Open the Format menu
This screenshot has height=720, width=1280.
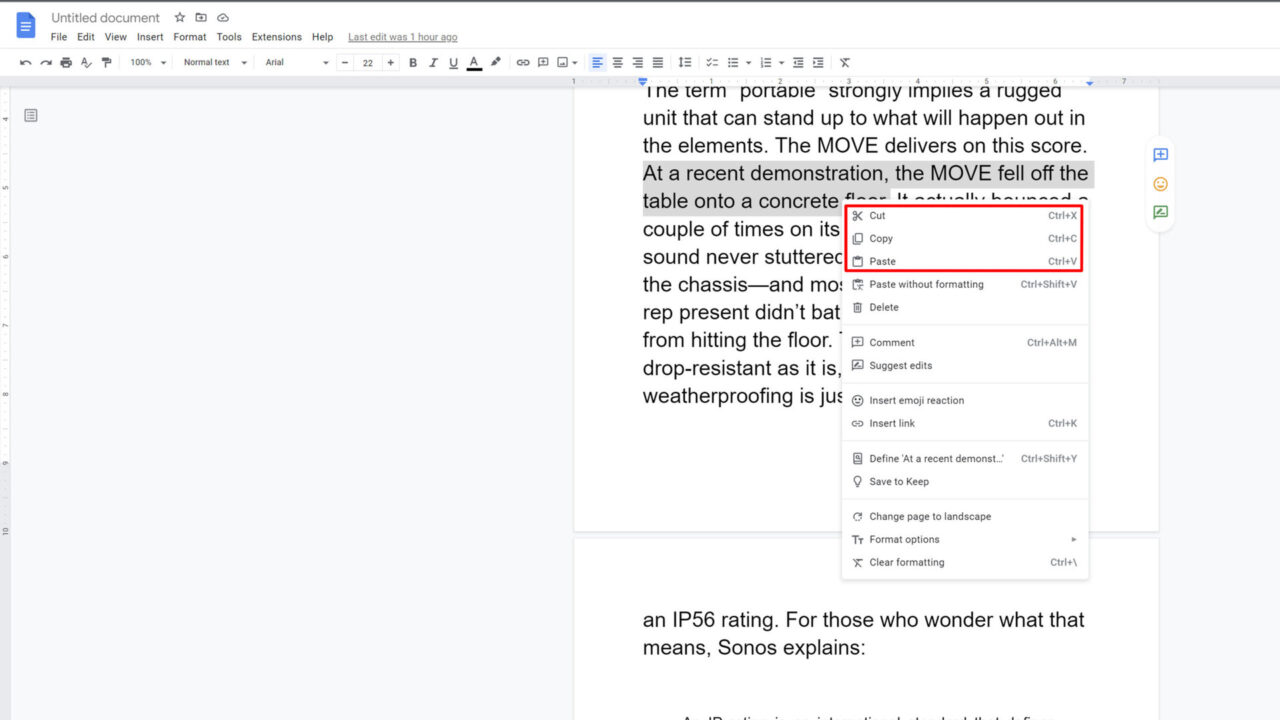[189, 36]
